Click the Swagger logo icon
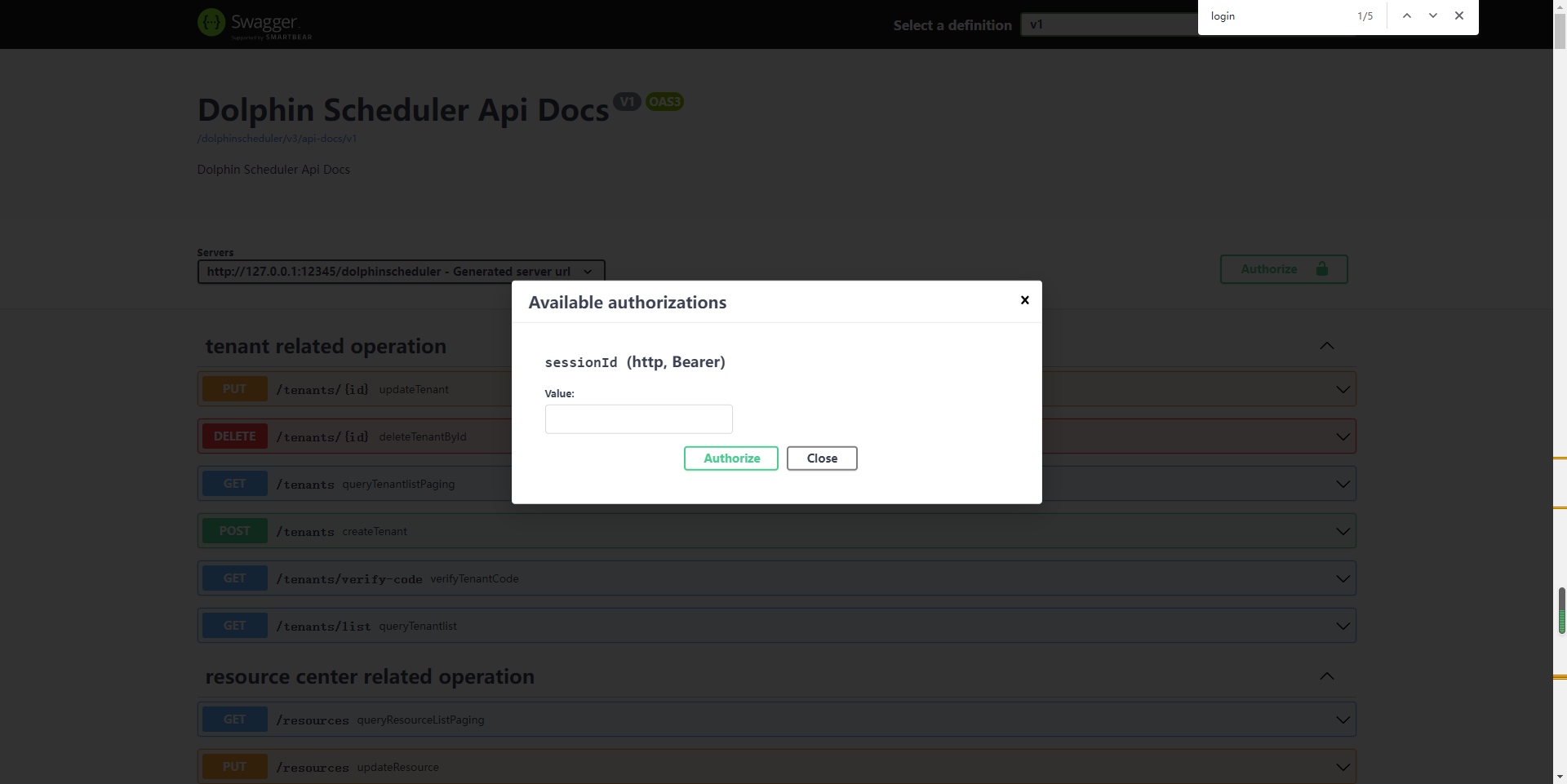Screen dimensions: 1567x784 pyautogui.click(x=211, y=22)
